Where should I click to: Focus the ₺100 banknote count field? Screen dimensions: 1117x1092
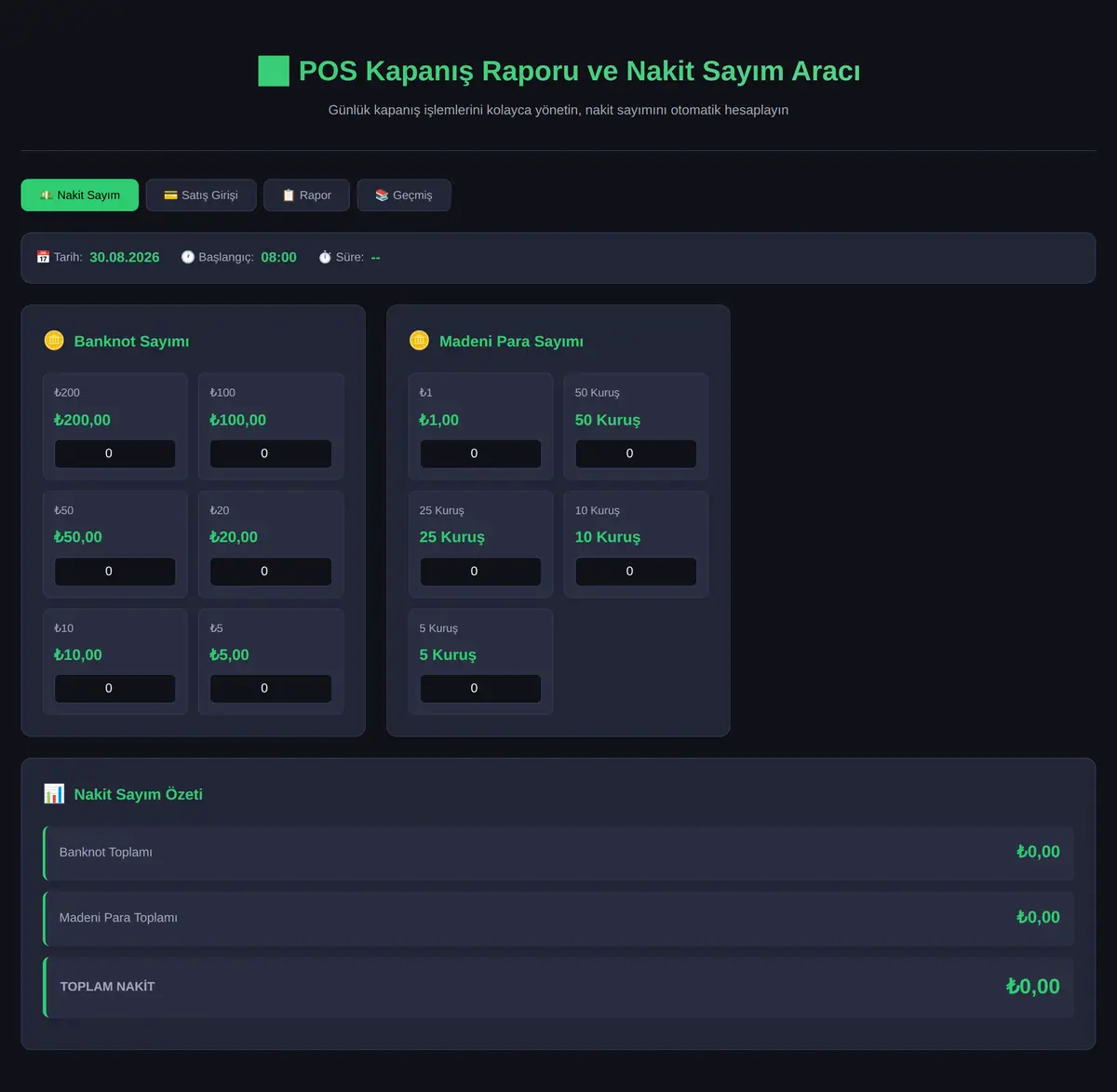point(271,453)
